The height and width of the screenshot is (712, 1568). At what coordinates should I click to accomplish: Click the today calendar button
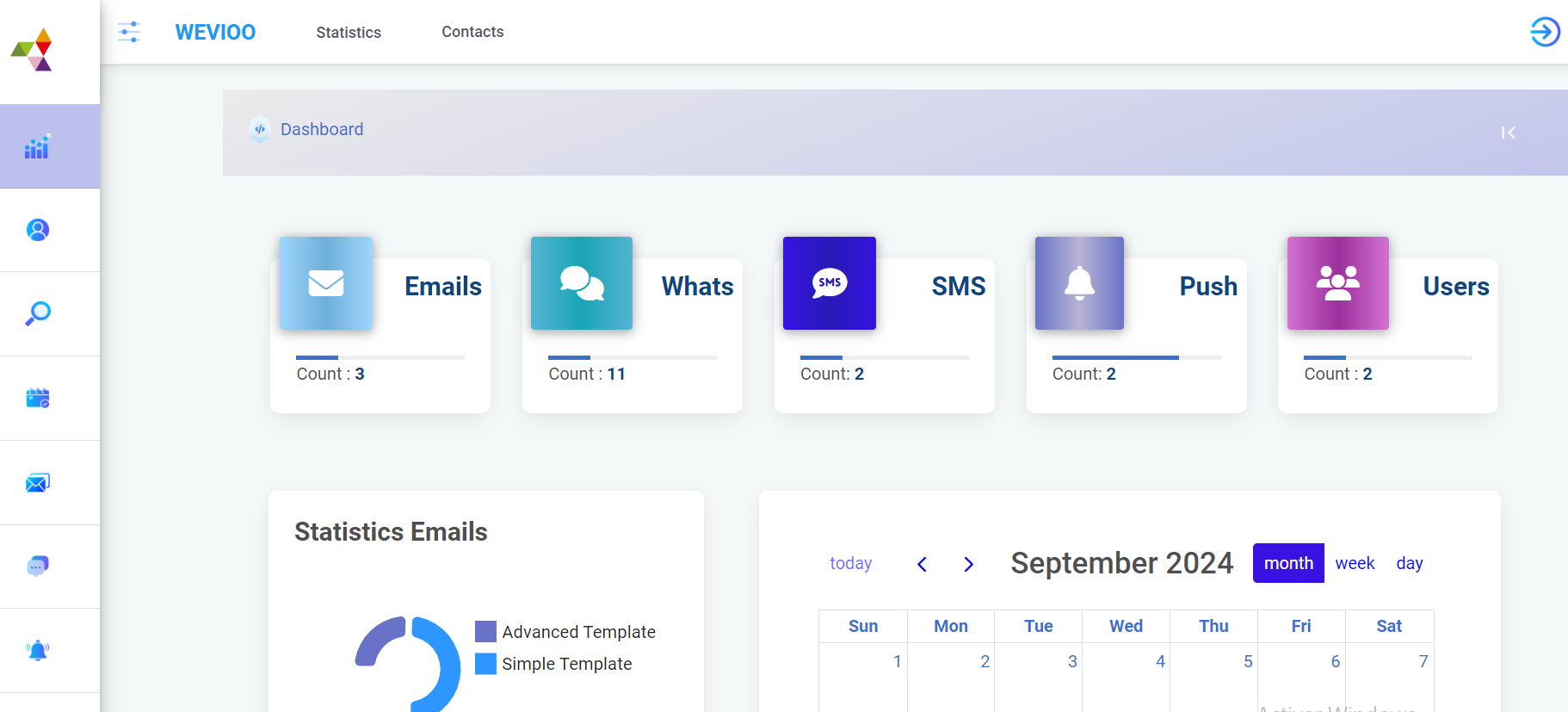coord(850,563)
